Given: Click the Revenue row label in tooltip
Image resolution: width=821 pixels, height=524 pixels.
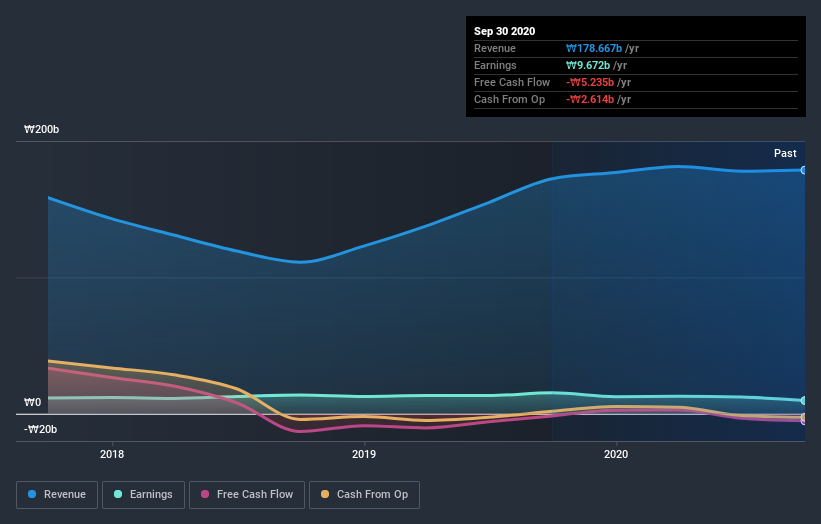Looking at the screenshot, I should 495,48.
